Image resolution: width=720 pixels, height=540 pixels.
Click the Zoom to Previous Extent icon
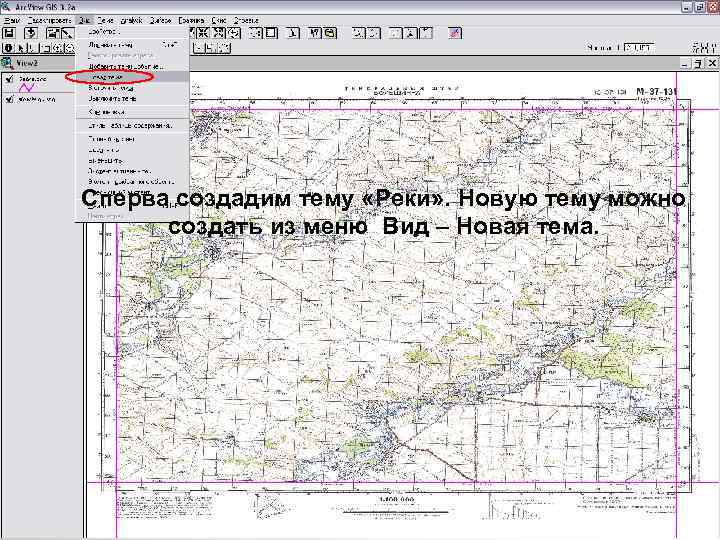pos(234,33)
